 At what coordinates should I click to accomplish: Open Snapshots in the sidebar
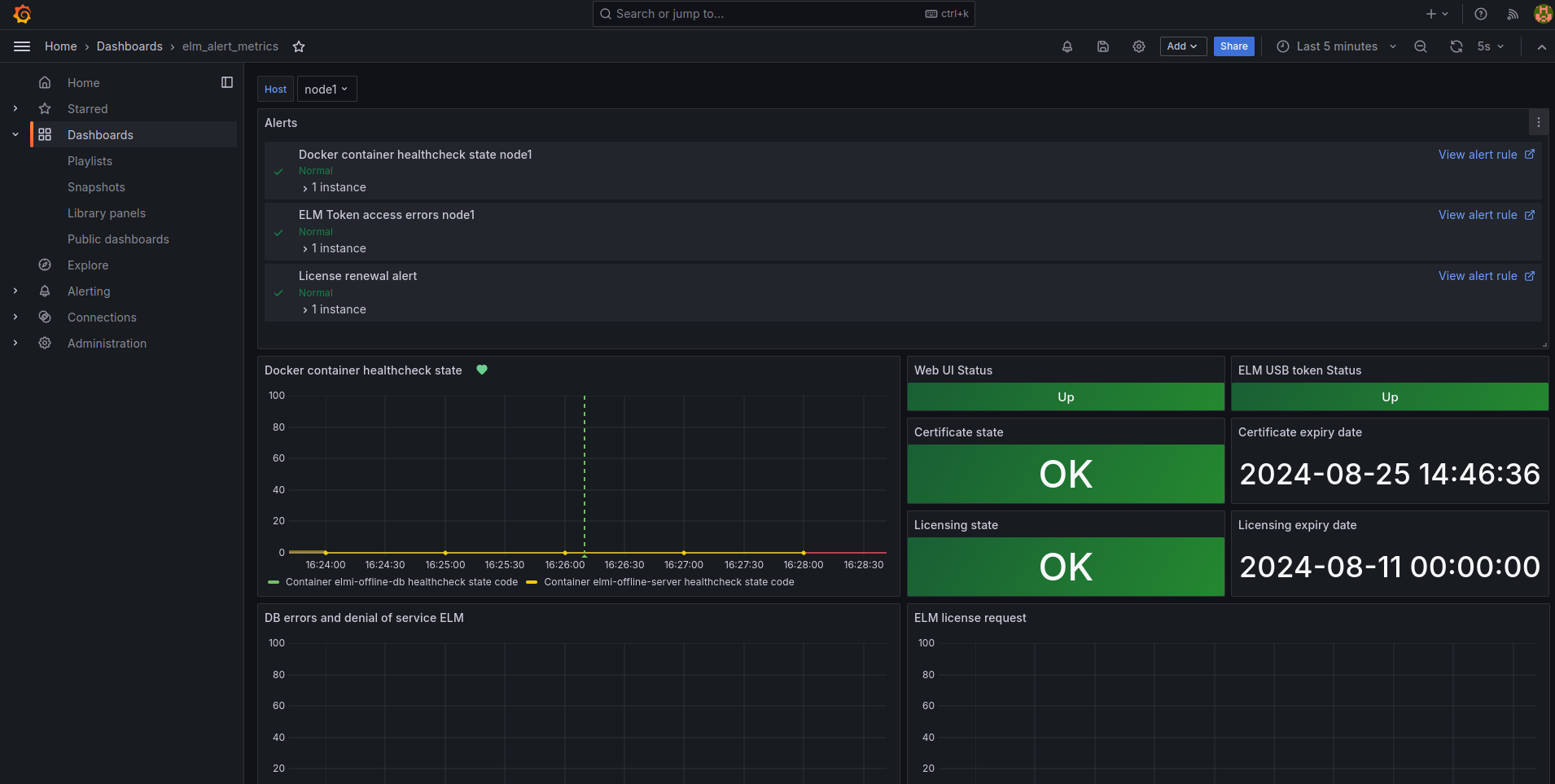pyautogui.click(x=96, y=187)
